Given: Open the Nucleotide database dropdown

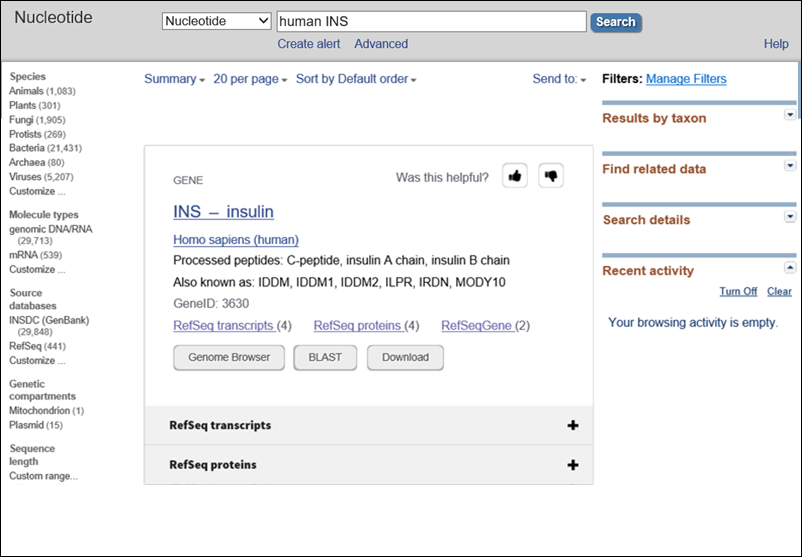Looking at the screenshot, I should pos(216,21).
